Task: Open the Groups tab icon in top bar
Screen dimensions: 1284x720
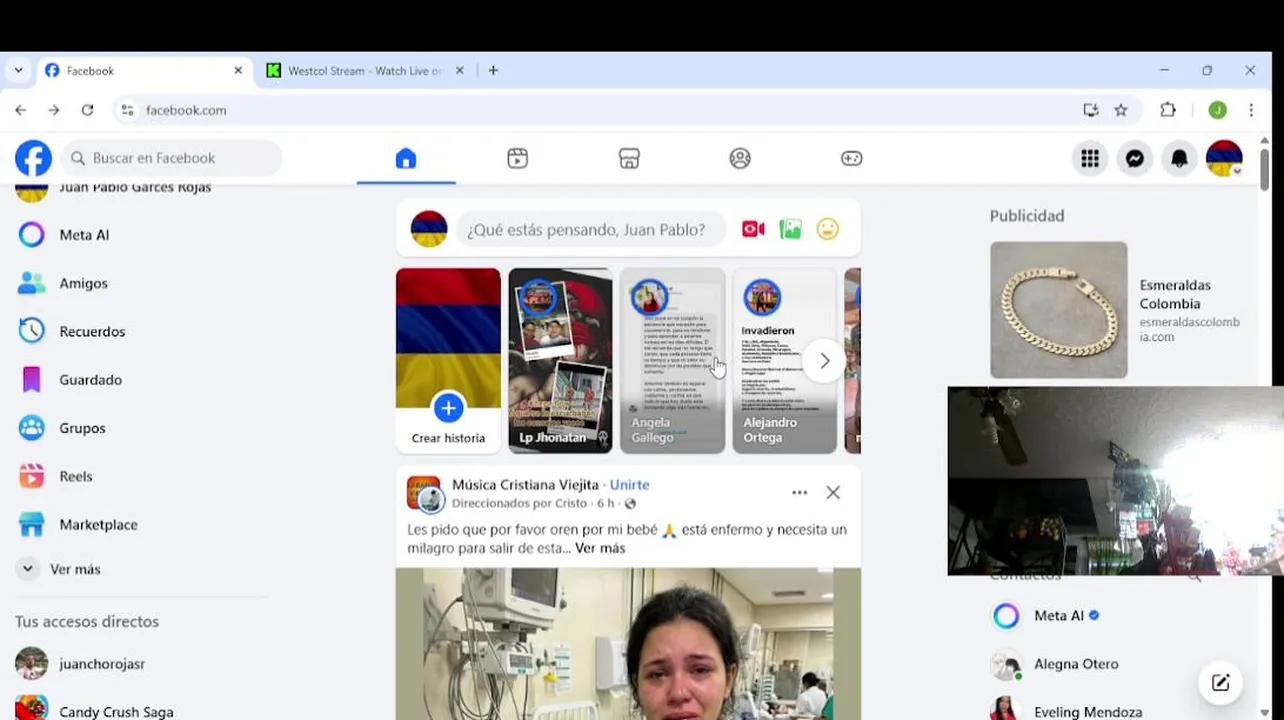Action: [740, 158]
